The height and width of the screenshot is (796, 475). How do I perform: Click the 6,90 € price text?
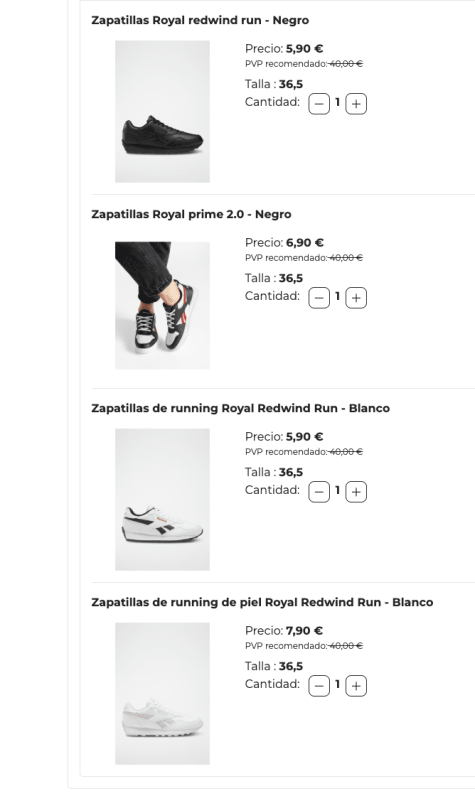(304, 243)
